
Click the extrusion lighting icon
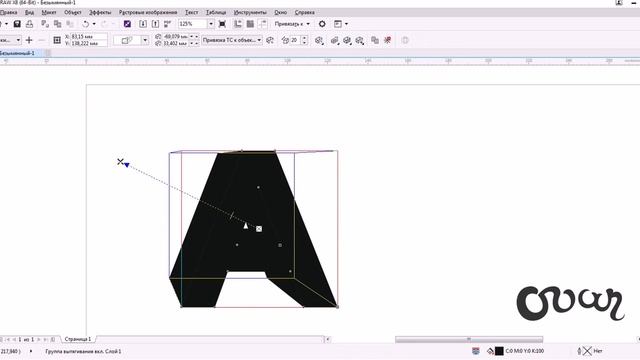click(360, 40)
